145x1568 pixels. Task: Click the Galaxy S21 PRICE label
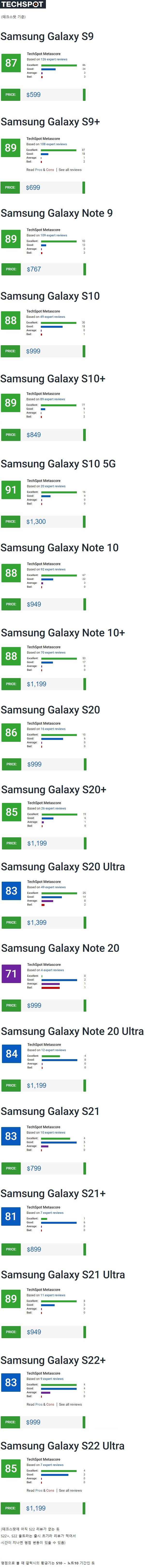pos(11,1169)
